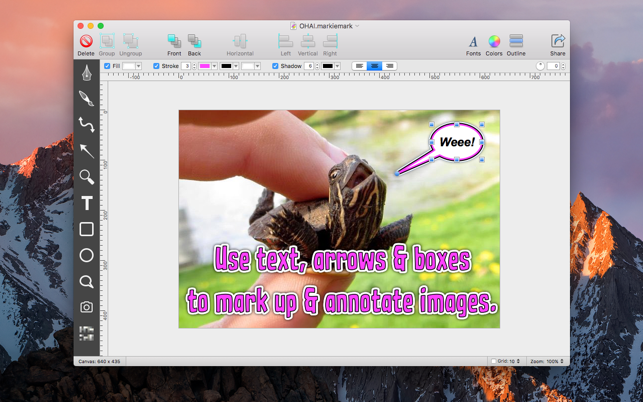Send selection to Back
Screen dimensions: 643x402
pyautogui.click(x=194, y=45)
